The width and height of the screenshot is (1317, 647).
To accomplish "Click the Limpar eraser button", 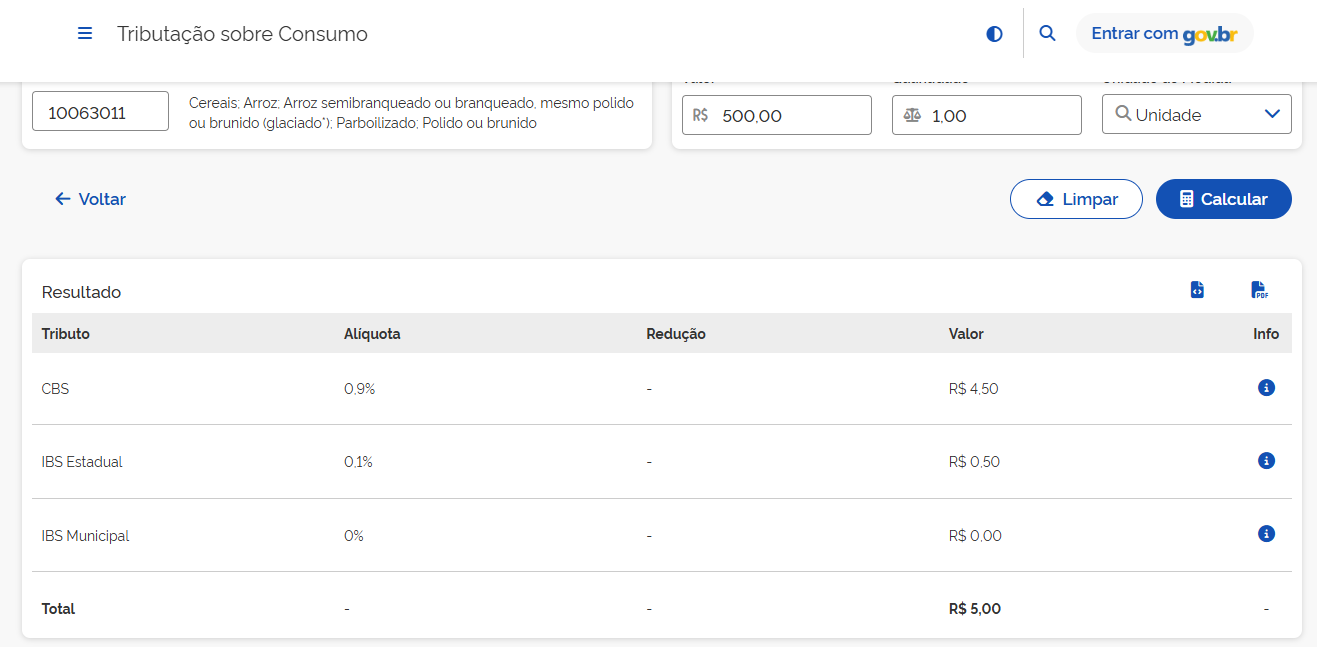I will [x=1076, y=199].
